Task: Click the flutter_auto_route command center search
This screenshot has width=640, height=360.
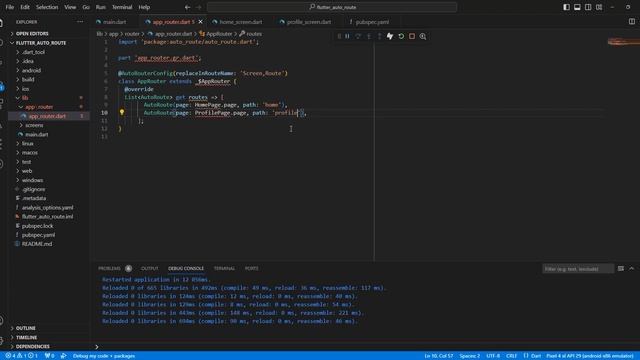Action: tap(332, 7)
